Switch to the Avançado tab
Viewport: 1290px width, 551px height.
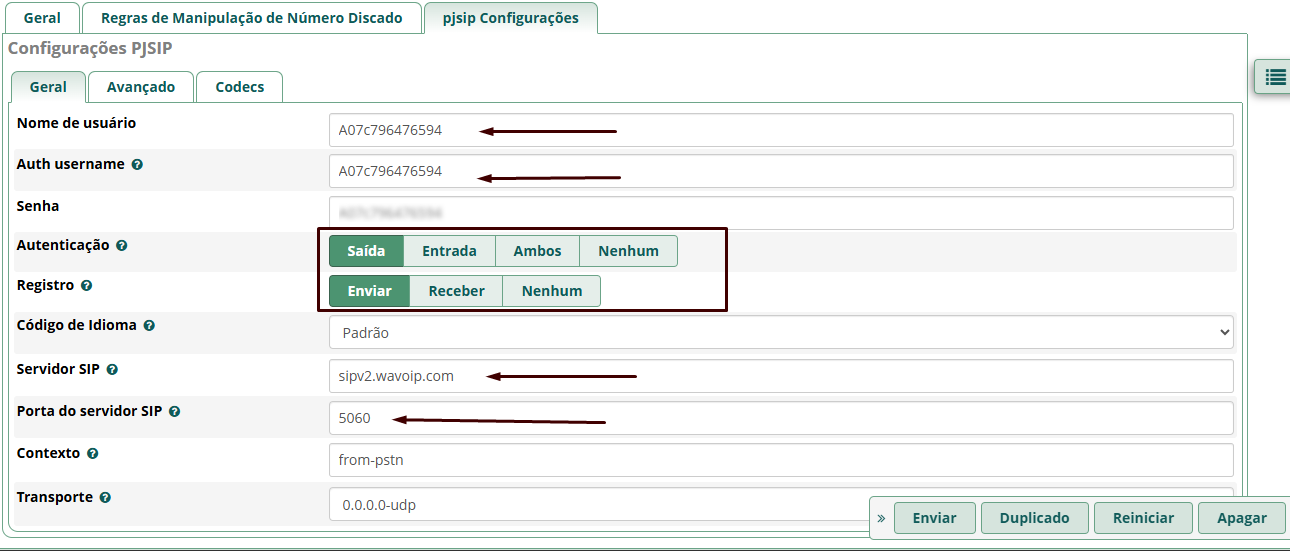pyautogui.click(x=141, y=87)
